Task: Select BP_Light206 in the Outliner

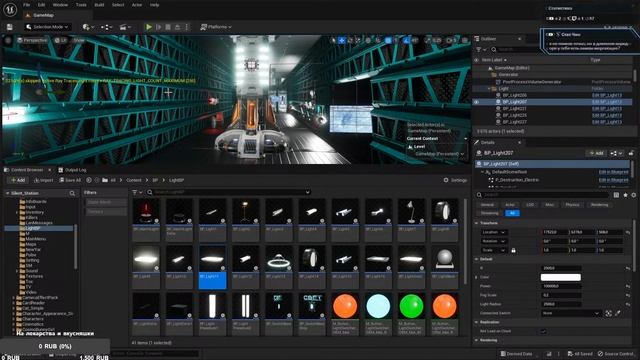Action: click(x=514, y=95)
